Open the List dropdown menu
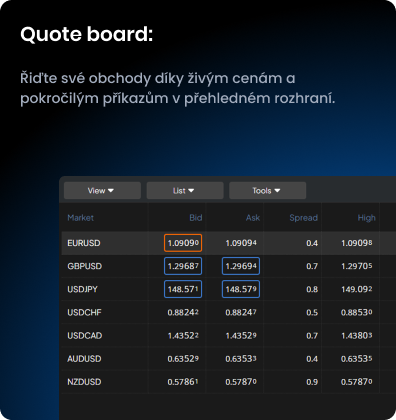This screenshot has height=420, width=396. point(185,191)
